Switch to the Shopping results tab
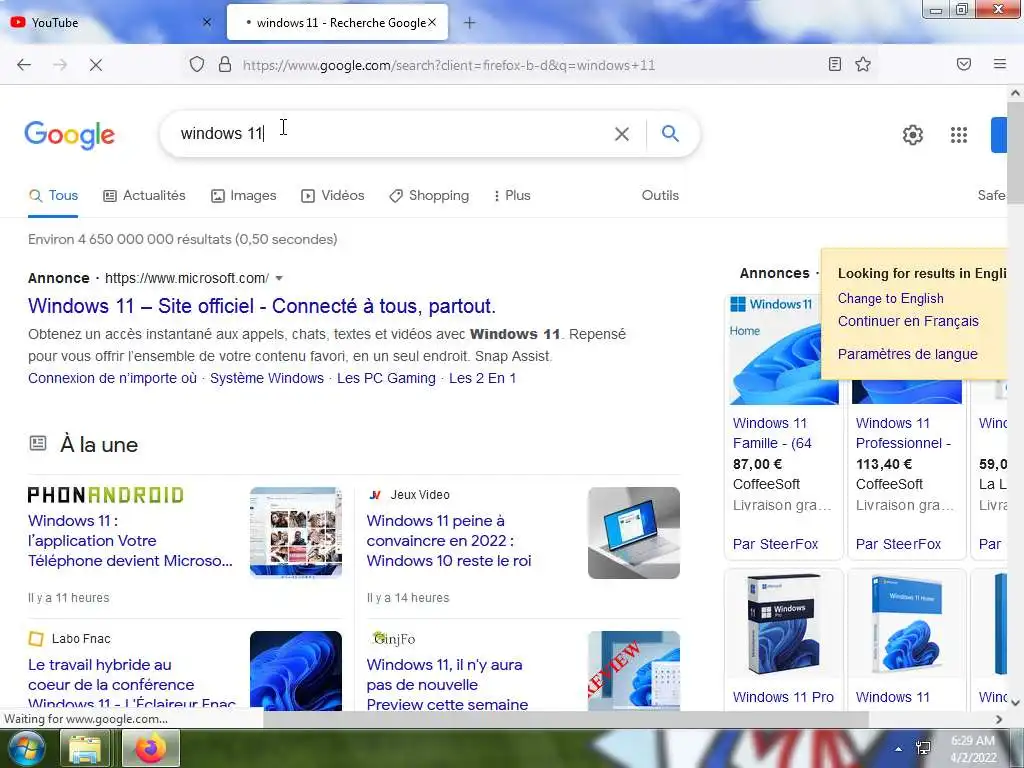Viewport: 1024px width, 768px height. [x=429, y=195]
